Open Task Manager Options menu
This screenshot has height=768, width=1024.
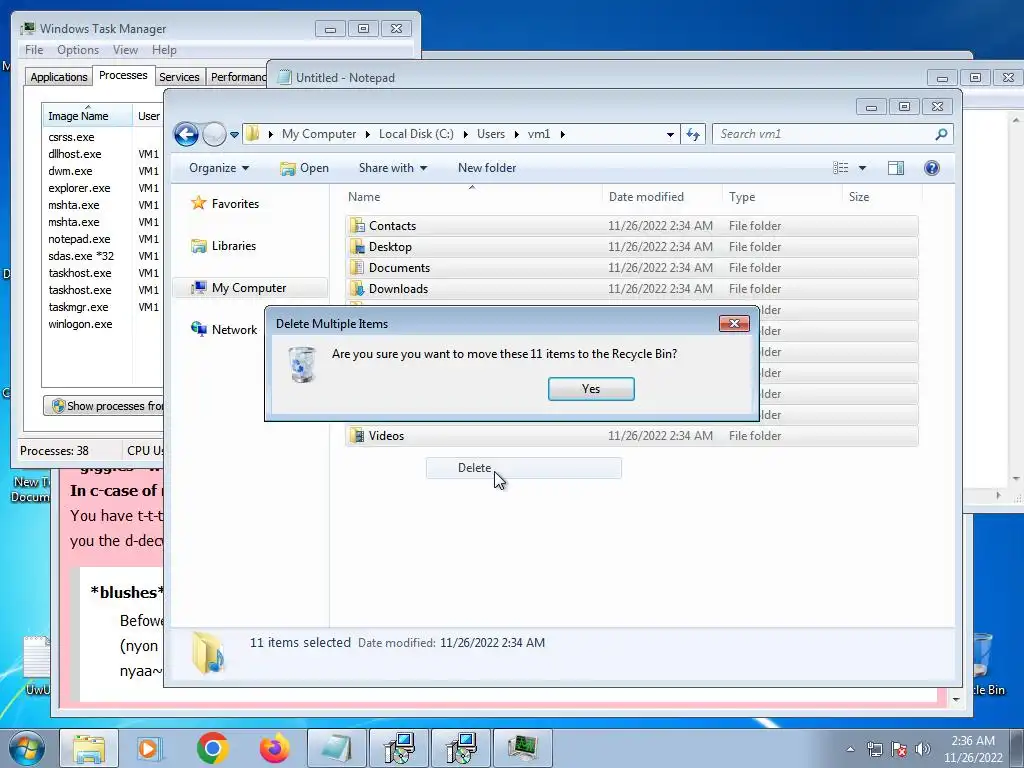(78, 50)
